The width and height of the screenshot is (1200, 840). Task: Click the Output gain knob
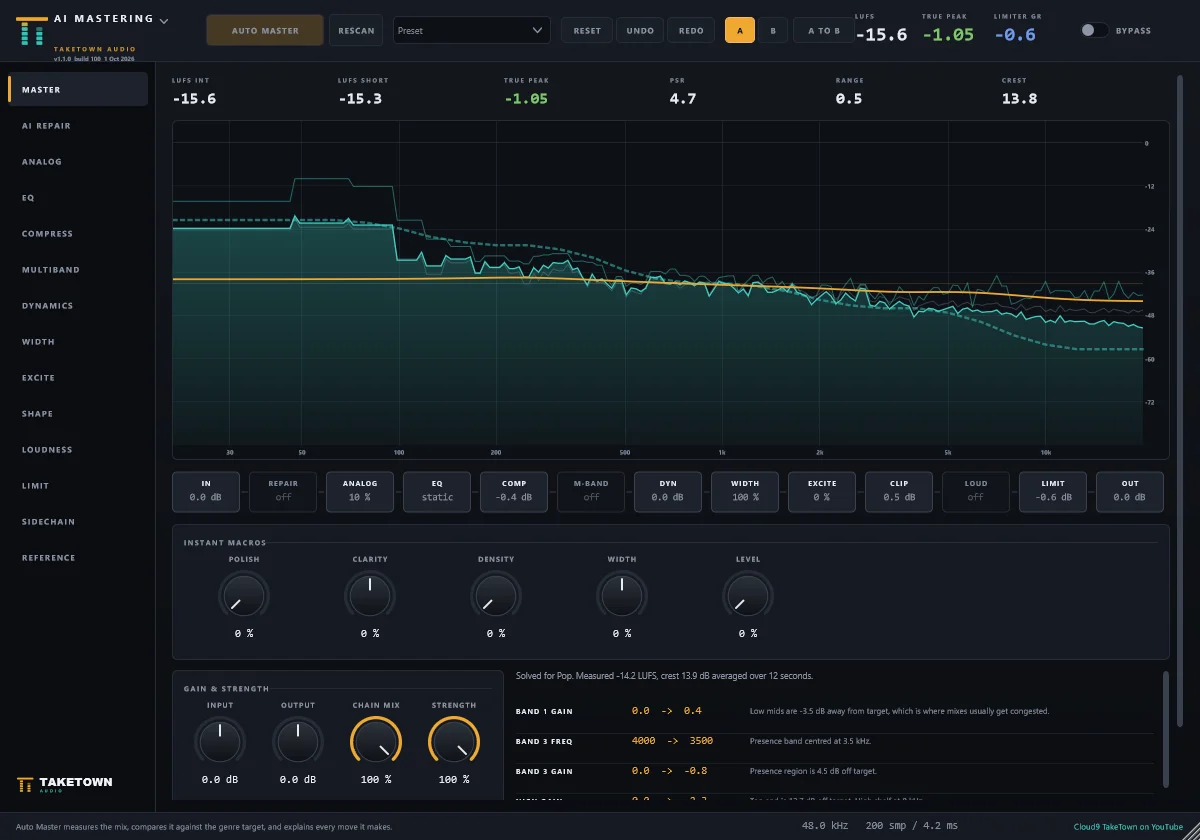(298, 742)
